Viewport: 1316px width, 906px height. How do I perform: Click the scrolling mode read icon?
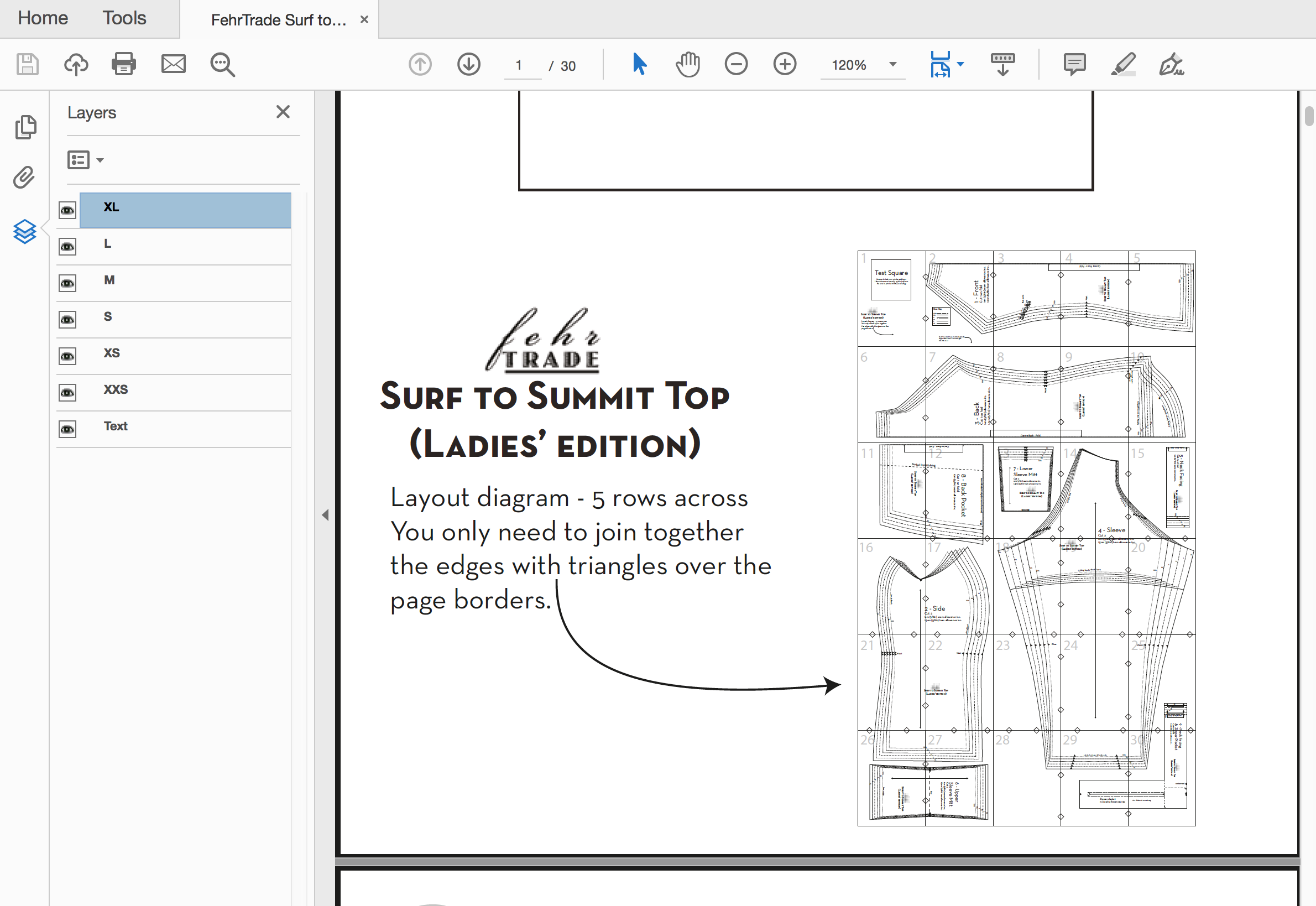[x=1002, y=64]
